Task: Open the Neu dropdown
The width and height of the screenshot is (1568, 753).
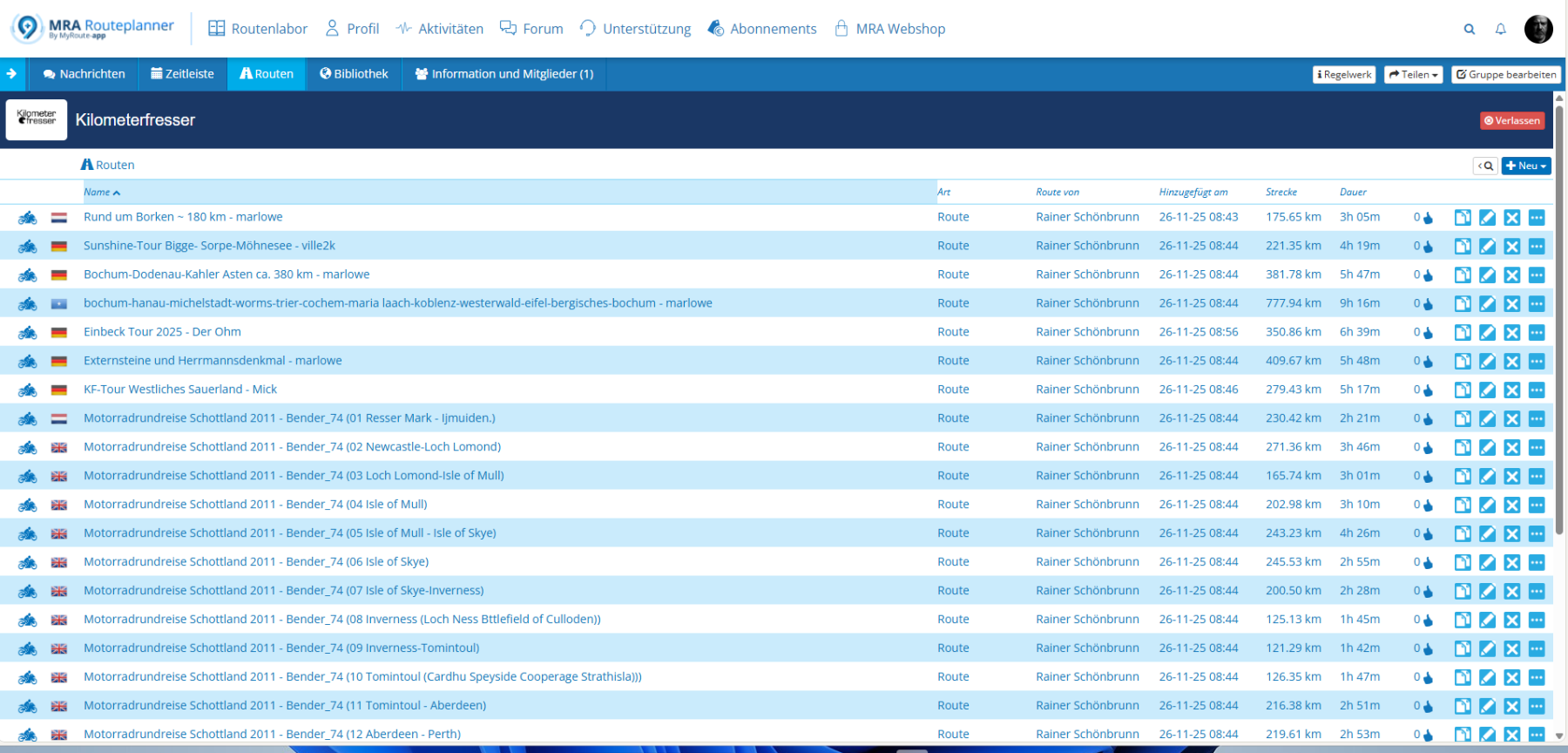Action: tap(1525, 166)
